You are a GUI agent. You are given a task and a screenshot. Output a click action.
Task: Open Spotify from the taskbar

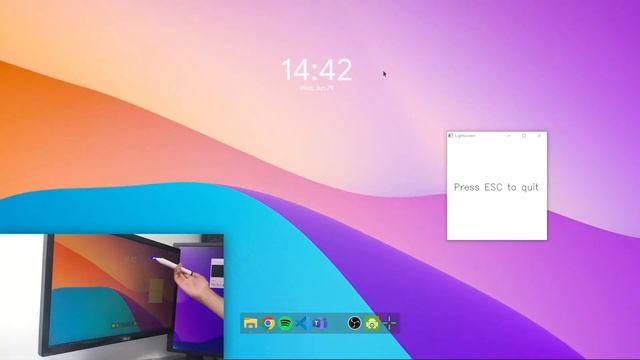[x=285, y=323]
